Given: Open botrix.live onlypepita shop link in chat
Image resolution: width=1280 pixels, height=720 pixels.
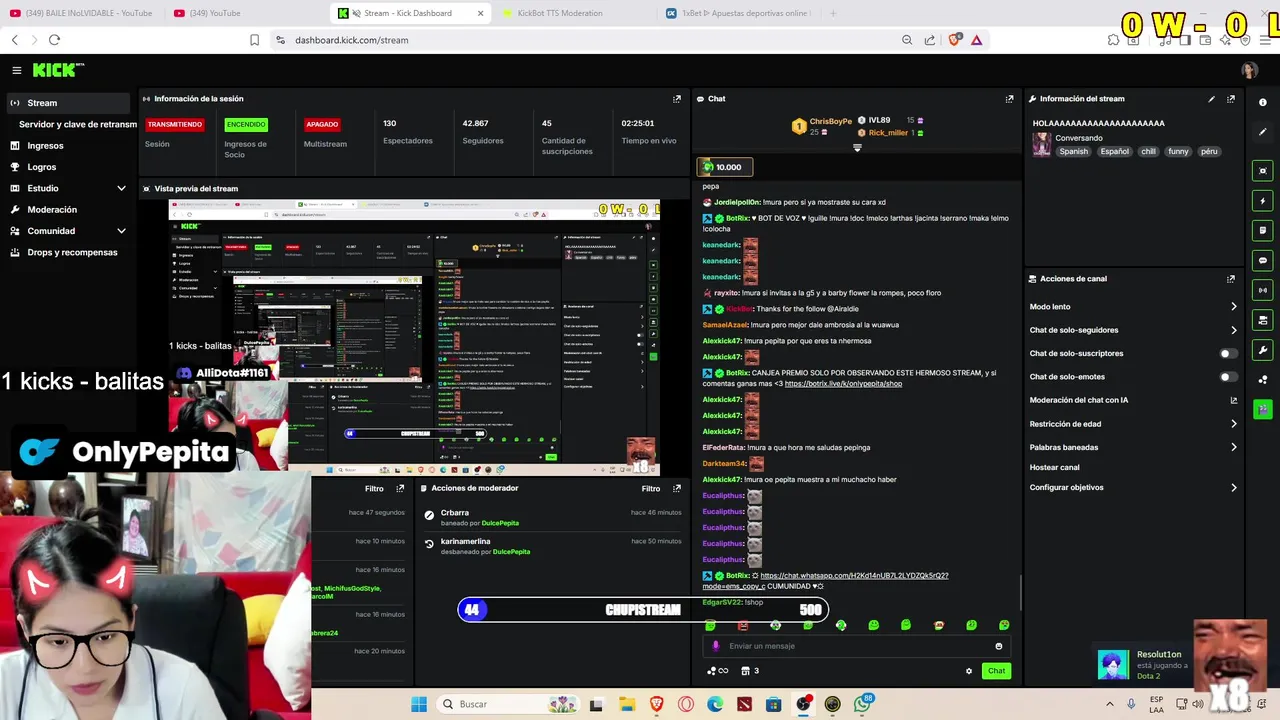Looking at the screenshot, I should pyautogui.click(x=843, y=384).
